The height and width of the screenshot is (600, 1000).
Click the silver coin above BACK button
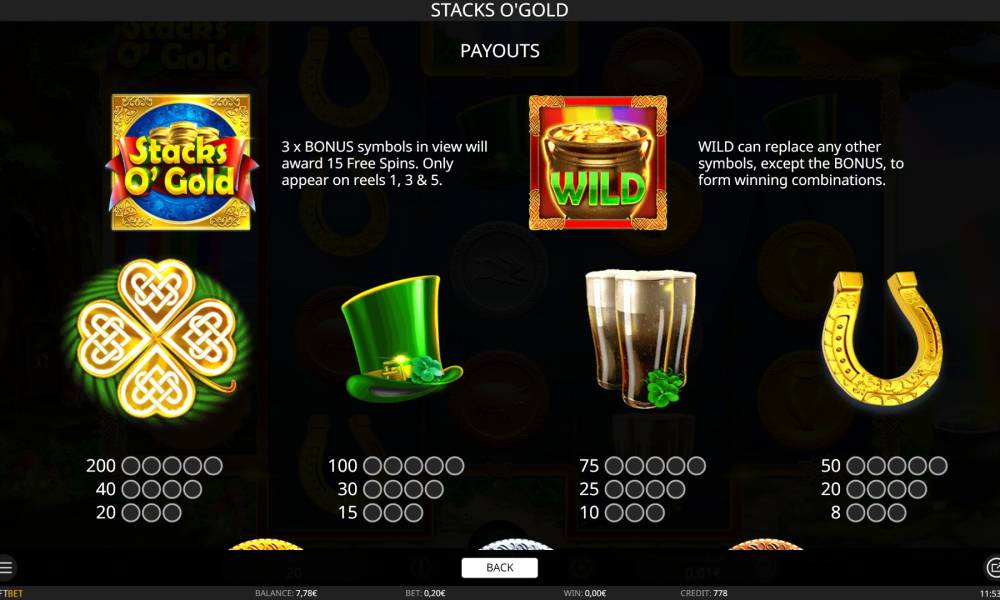pos(515,545)
